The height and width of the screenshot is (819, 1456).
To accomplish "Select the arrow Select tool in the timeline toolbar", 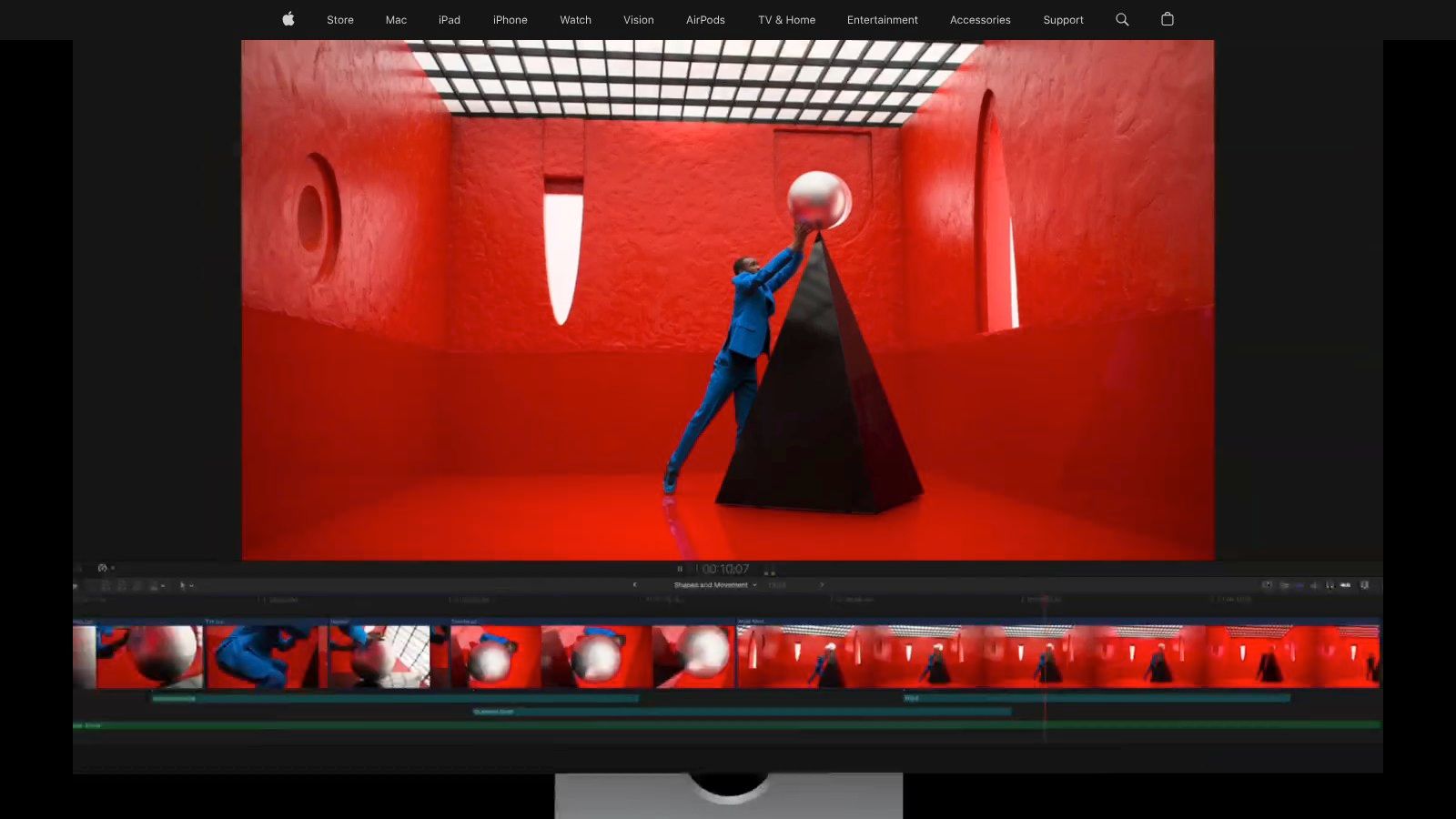I will coord(183,585).
